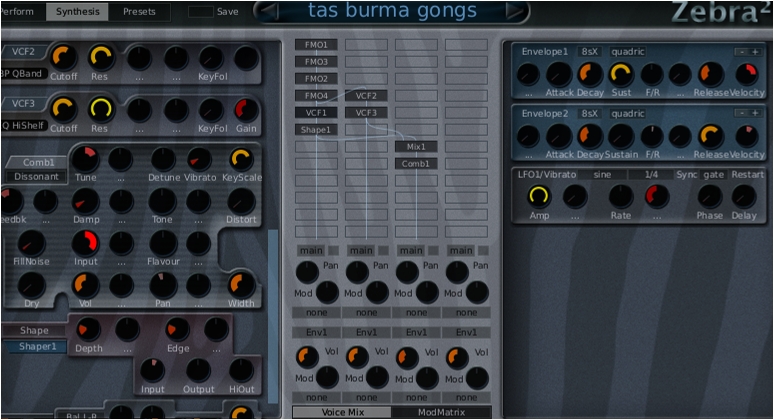
Task: Open the Shaper1 type Shape dropdown
Action: 34,331
